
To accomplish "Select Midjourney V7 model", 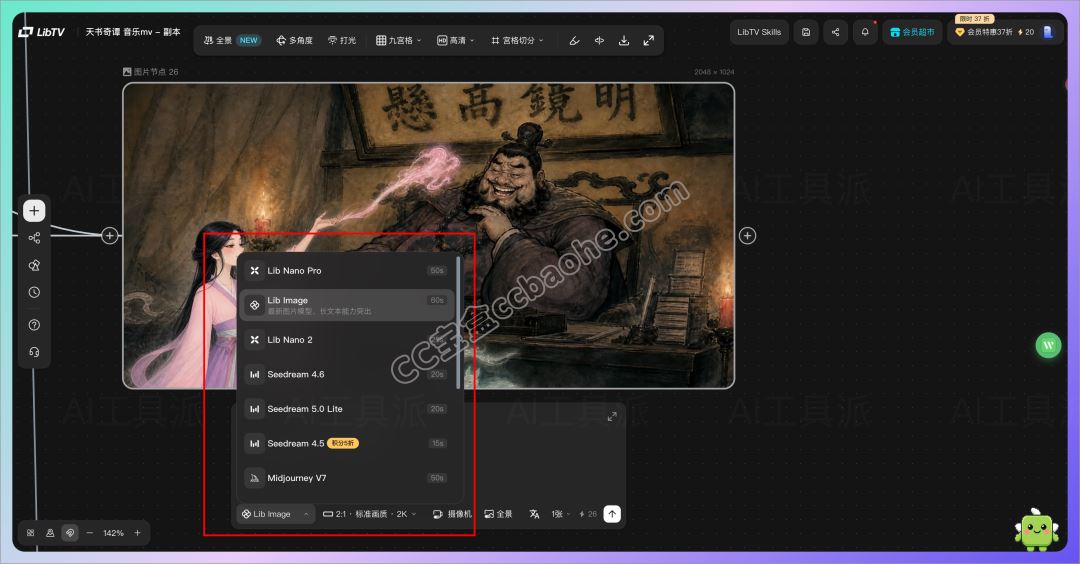I will (x=347, y=477).
